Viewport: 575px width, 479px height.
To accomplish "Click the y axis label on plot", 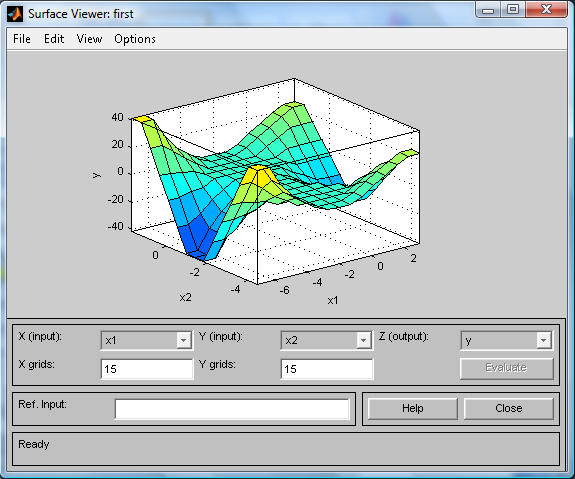I will [97, 175].
